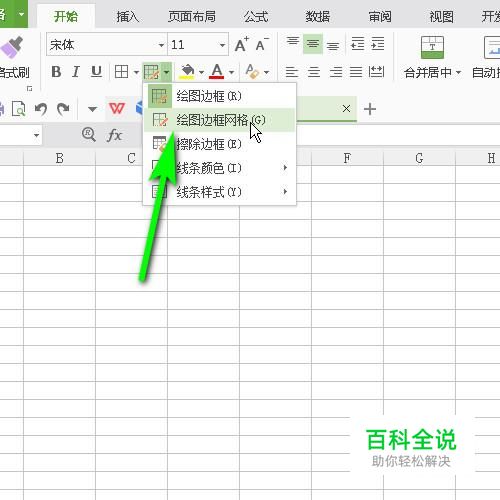Align text left
Screen dimensions: 500x500
click(292, 72)
